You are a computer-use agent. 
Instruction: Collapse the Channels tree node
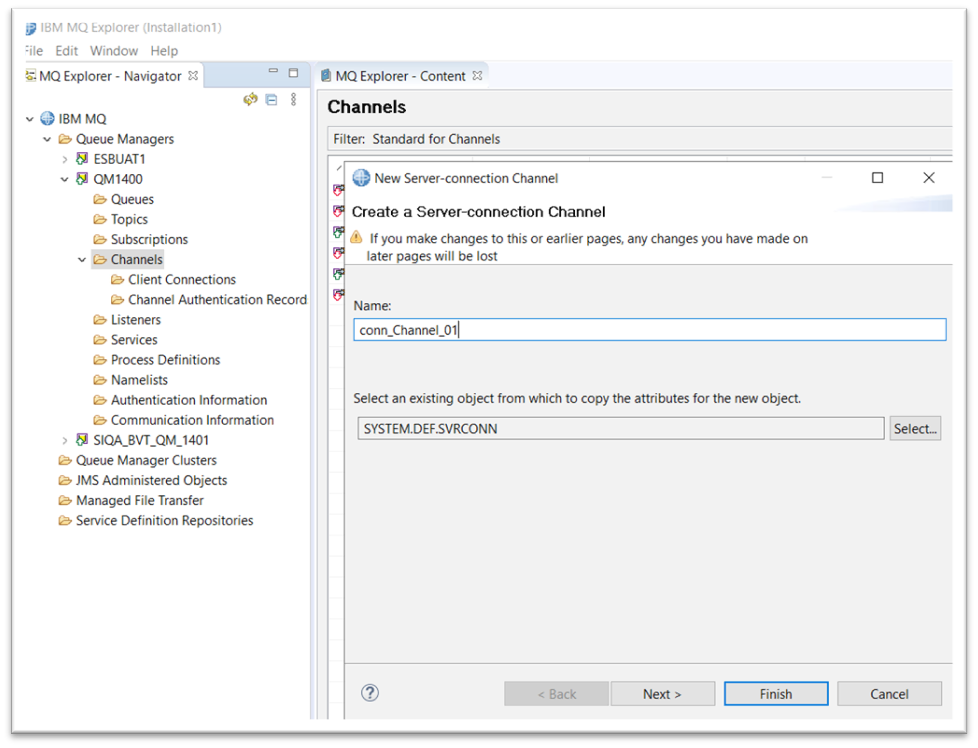point(83,259)
